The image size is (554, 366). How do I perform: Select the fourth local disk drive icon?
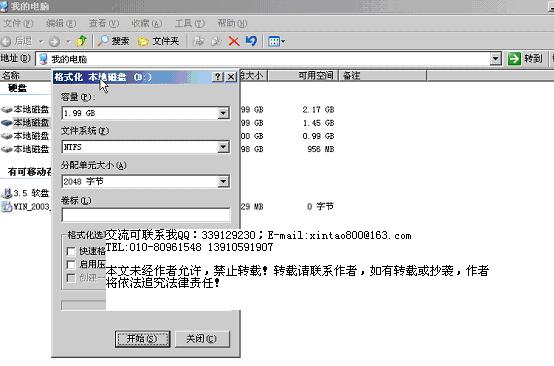pyautogui.click(x=6, y=149)
